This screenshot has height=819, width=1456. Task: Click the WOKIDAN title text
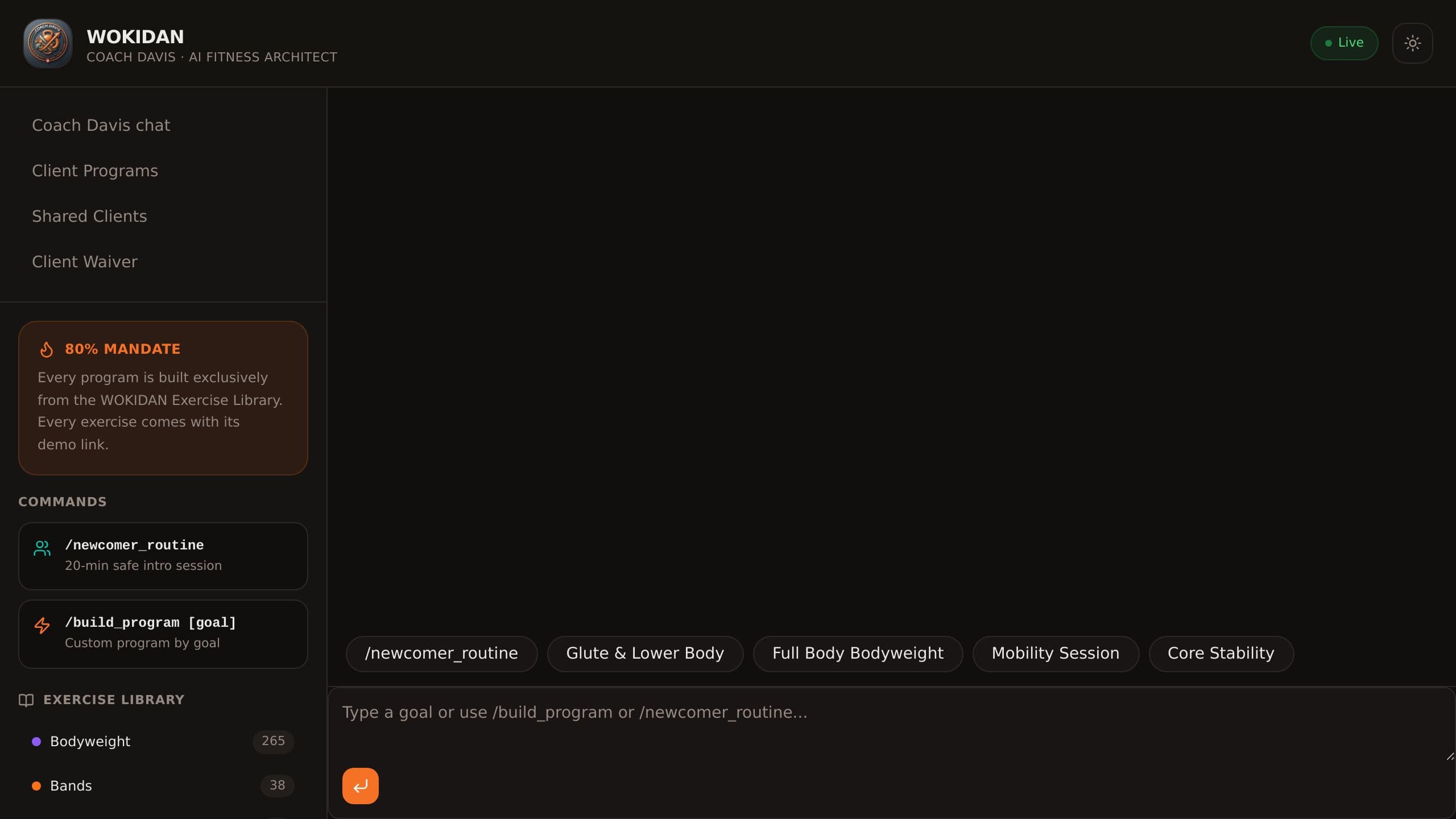pyautogui.click(x=135, y=37)
